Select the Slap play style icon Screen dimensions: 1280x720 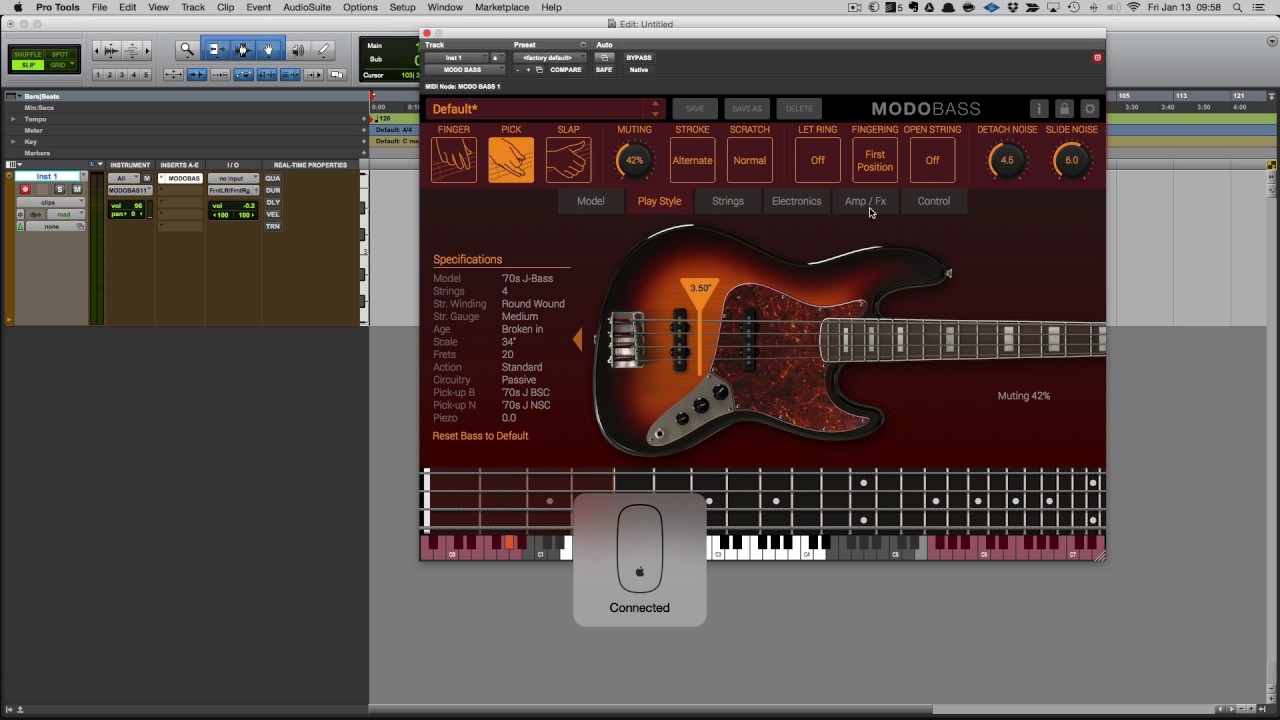click(x=568, y=160)
